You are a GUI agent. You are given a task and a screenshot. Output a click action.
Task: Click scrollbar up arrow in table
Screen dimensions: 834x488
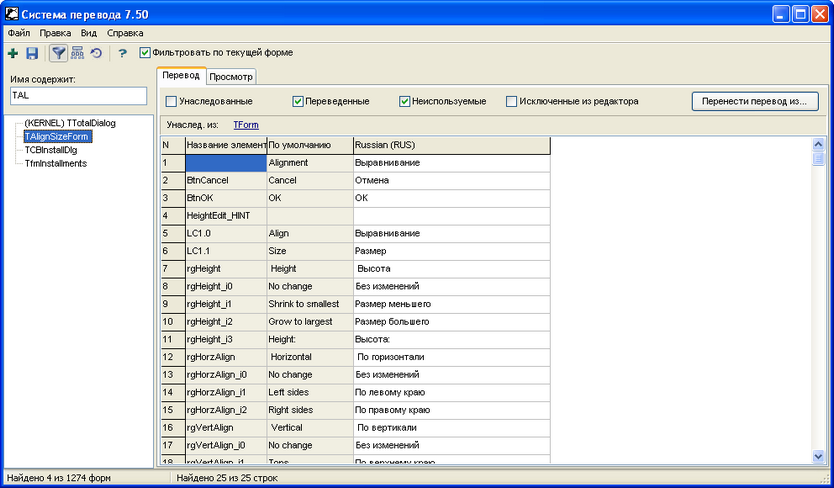tap(818, 144)
